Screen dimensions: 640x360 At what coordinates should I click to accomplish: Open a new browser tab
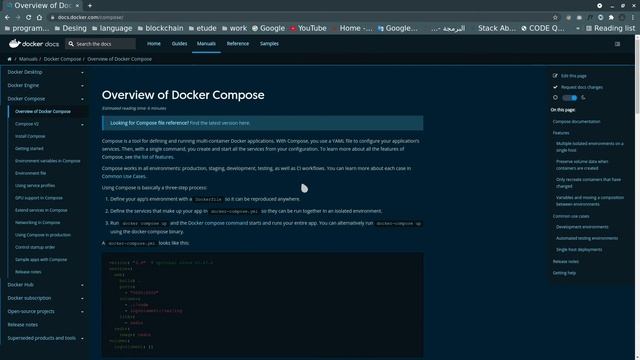(x=90, y=6)
